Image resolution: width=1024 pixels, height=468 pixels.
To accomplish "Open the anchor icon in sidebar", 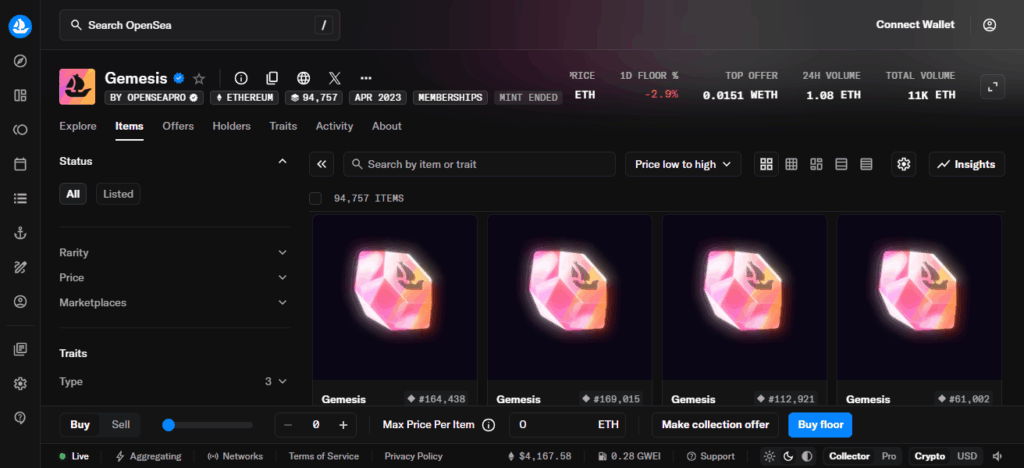I will click(x=20, y=233).
